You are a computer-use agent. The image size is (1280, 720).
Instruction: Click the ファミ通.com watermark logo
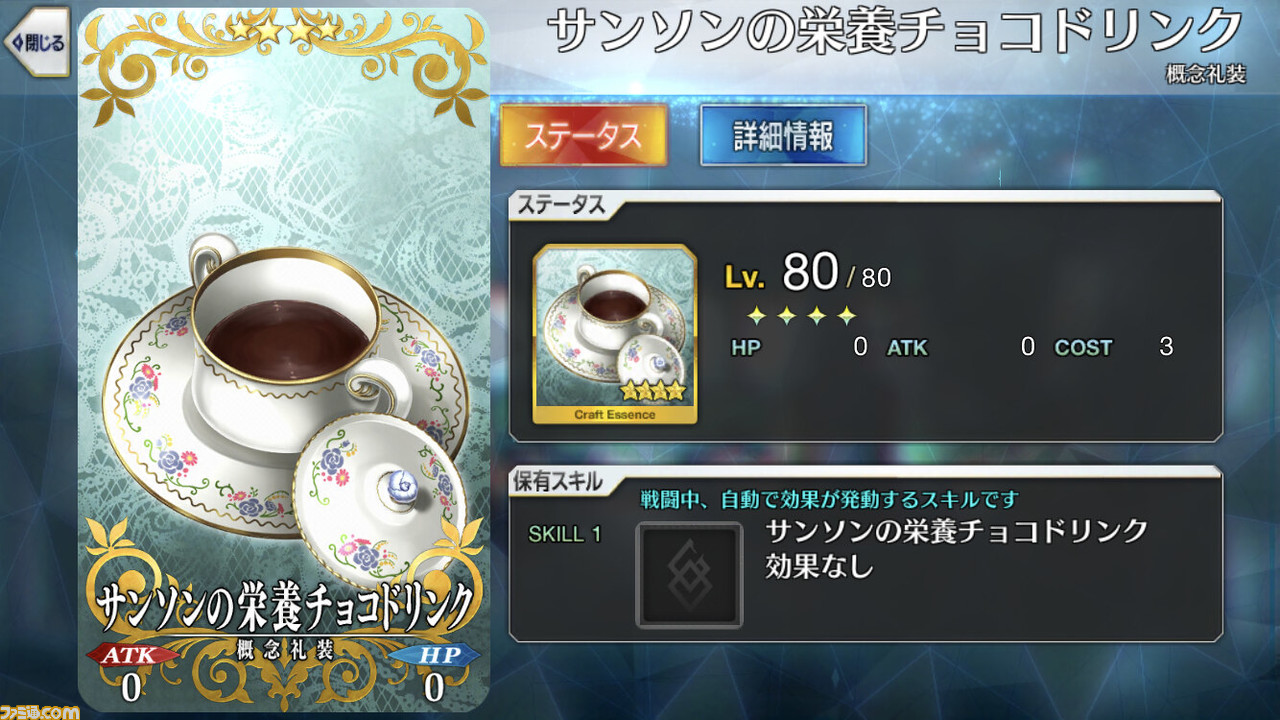40,711
